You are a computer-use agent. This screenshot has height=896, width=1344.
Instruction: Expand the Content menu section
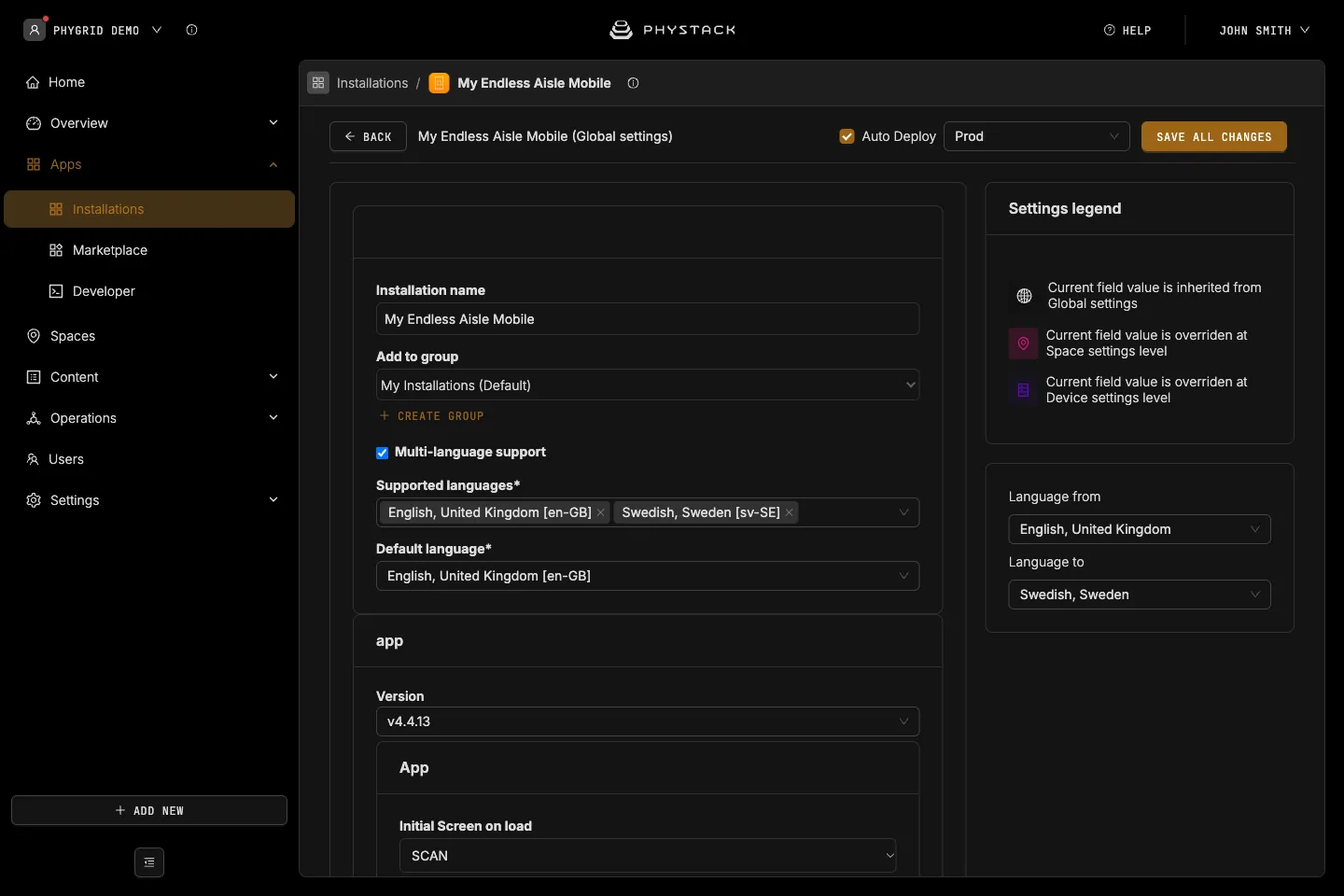(x=273, y=377)
